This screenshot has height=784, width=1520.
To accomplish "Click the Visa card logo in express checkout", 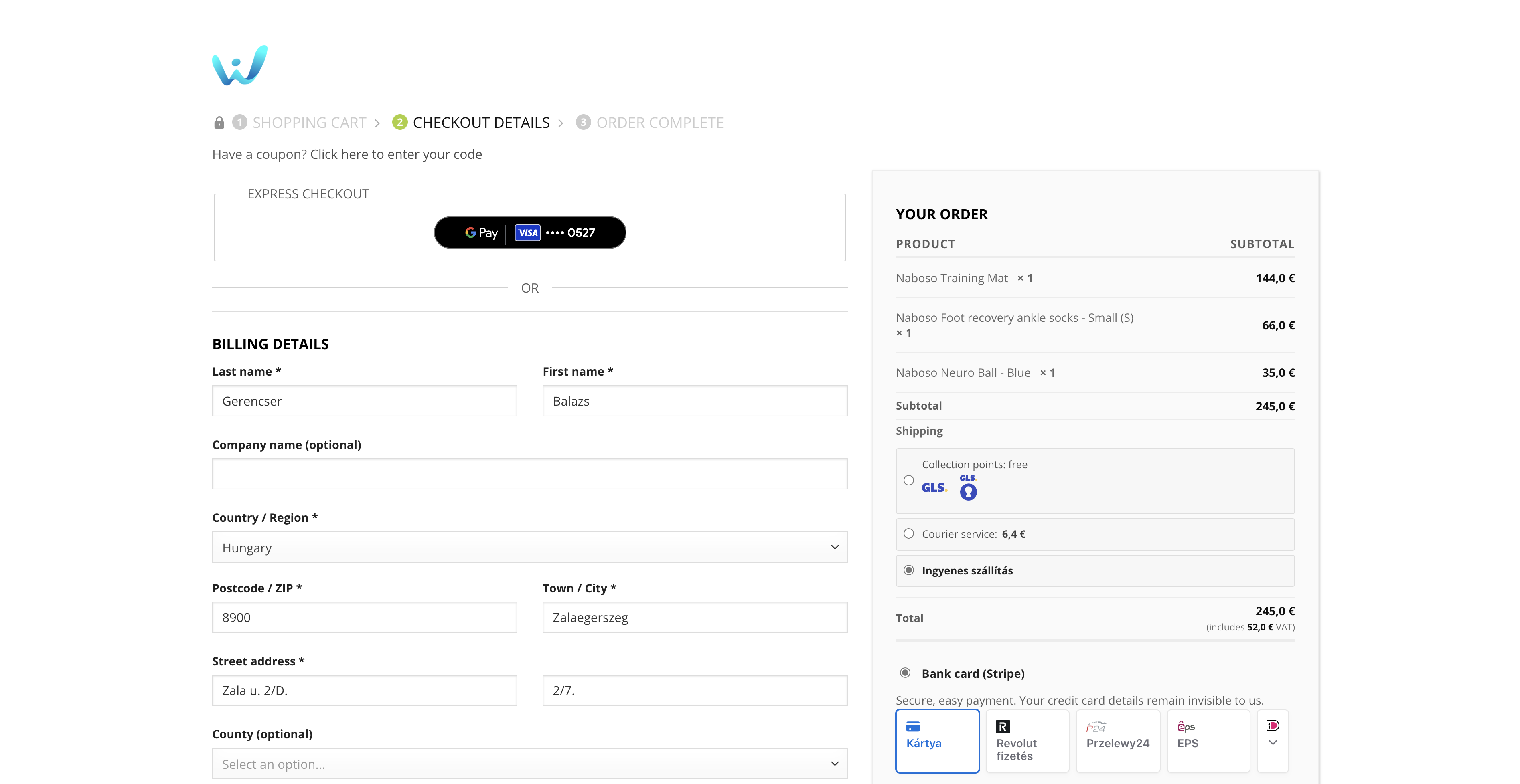I will coord(527,232).
